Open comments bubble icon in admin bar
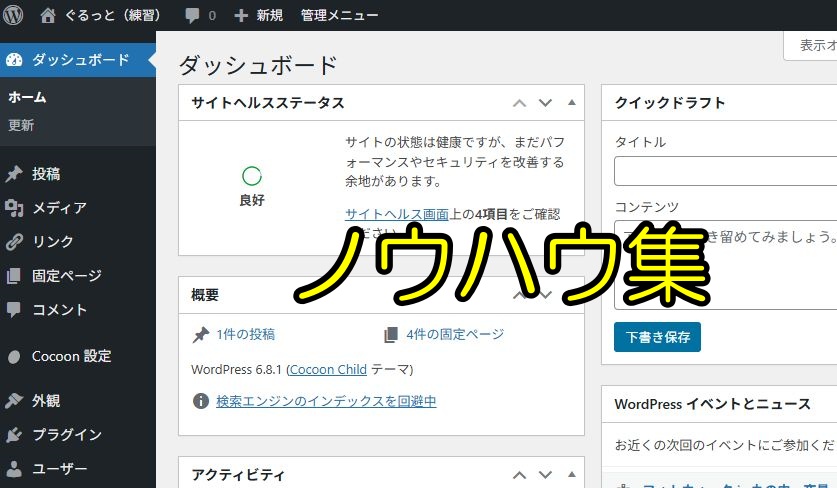Viewport: 837px width, 488px height. pos(192,15)
